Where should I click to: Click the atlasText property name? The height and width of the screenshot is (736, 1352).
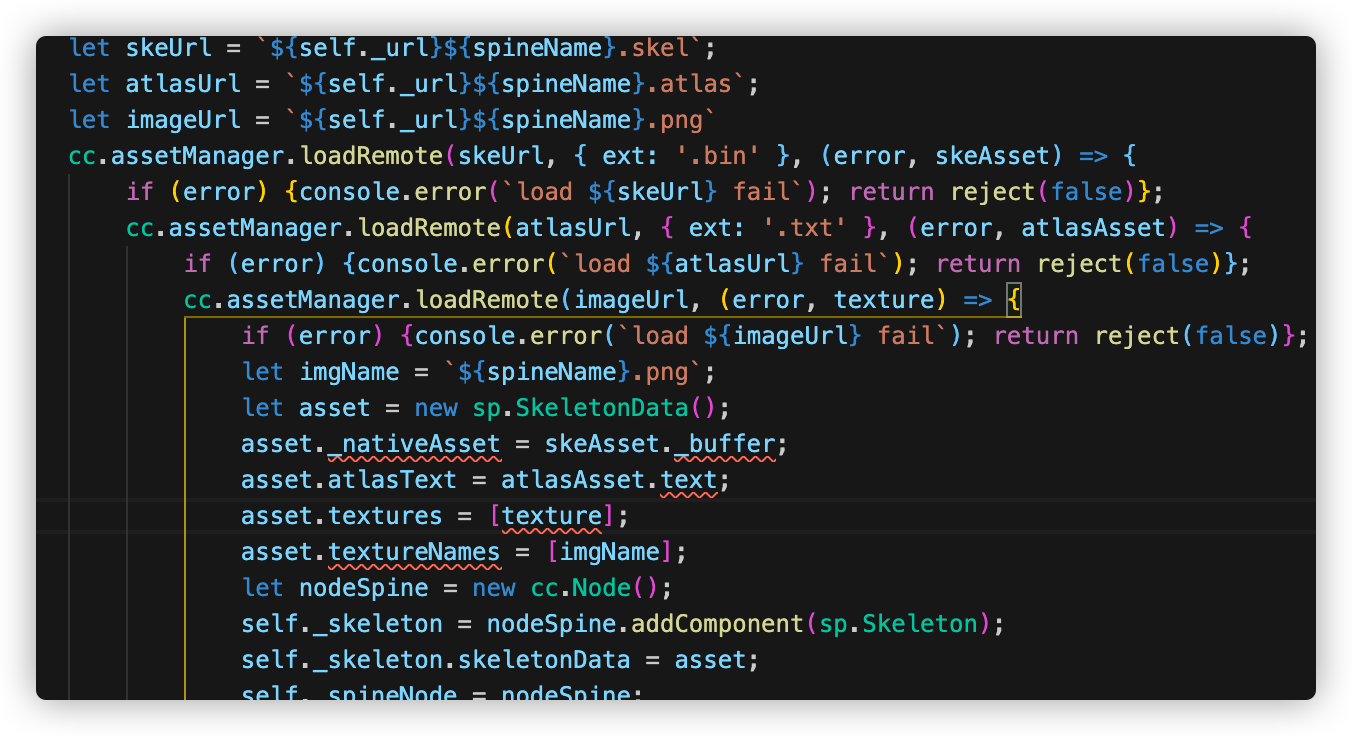tap(392, 480)
